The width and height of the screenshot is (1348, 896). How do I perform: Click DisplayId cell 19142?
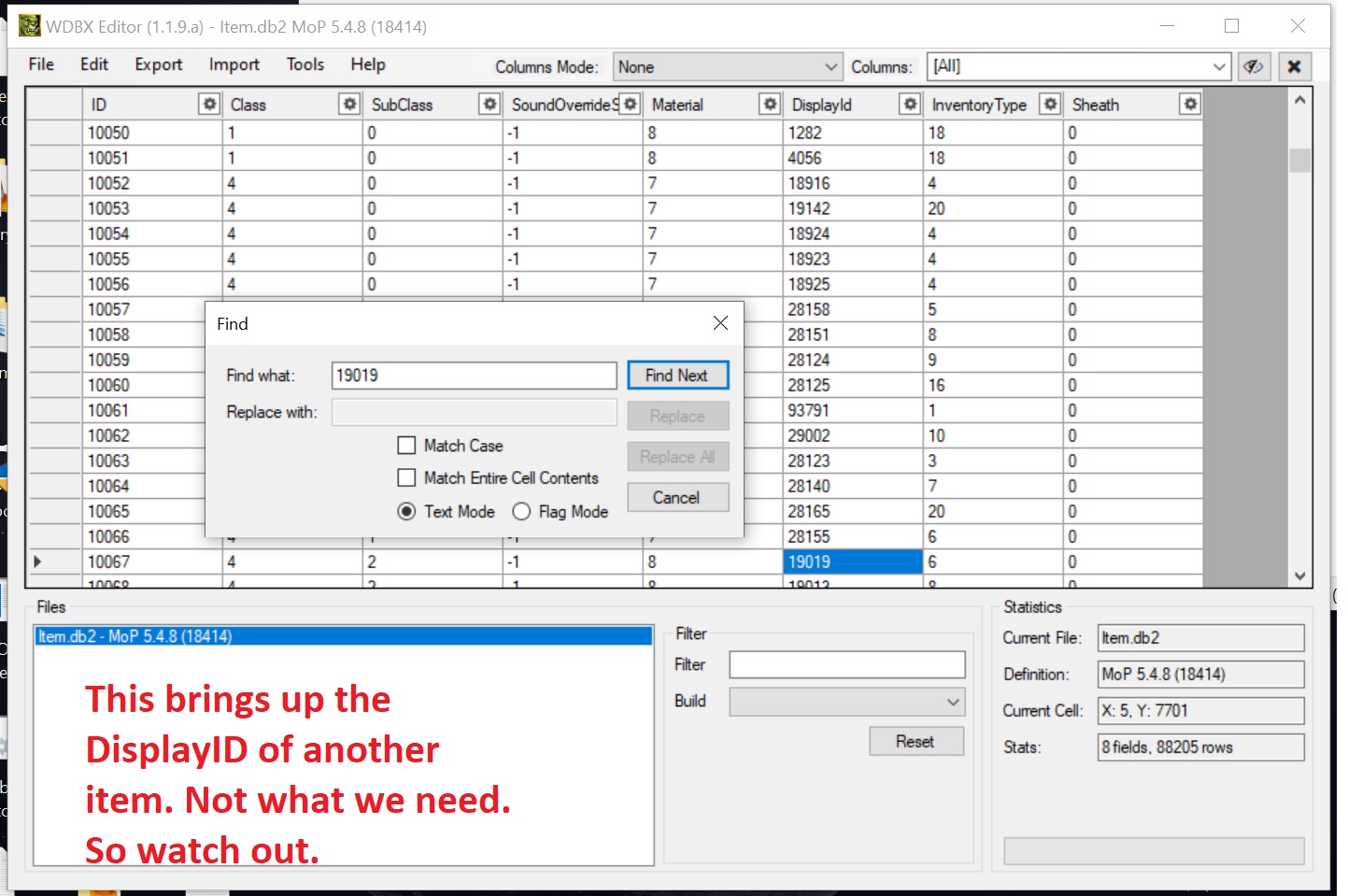(x=852, y=208)
